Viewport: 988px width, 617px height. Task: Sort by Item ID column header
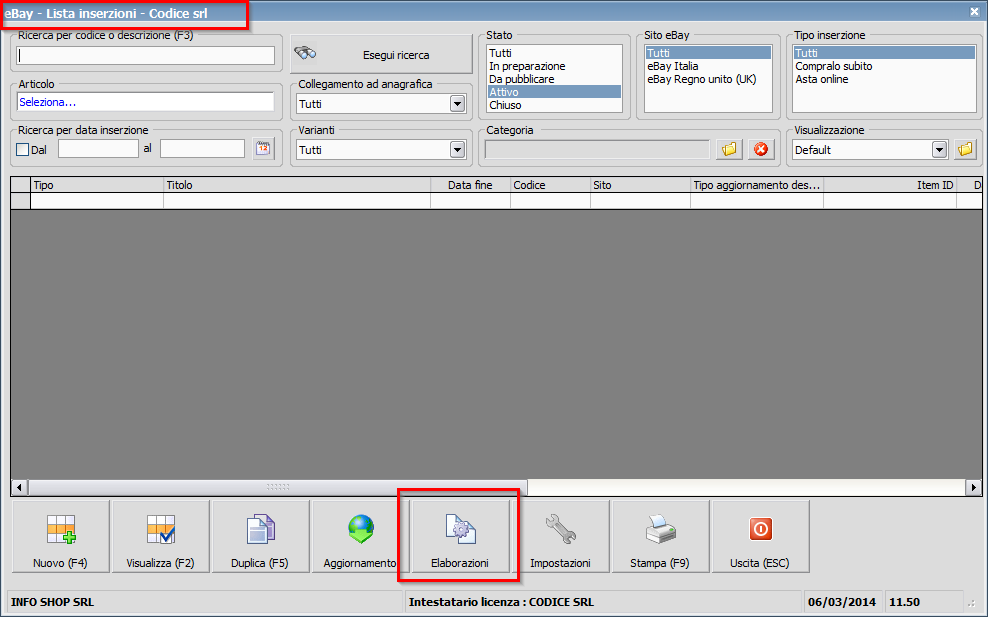[x=890, y=185]
